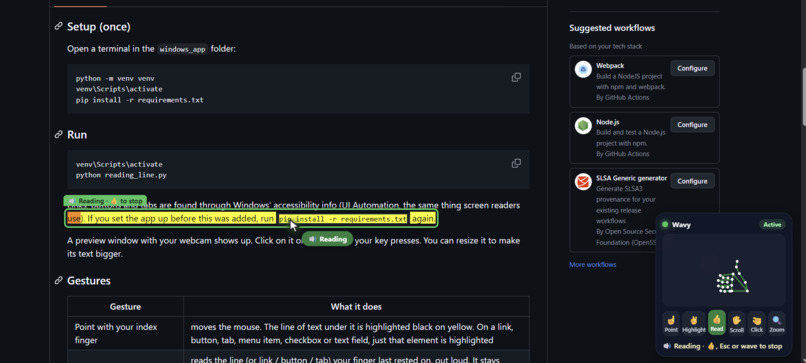The width and height of the screenshot is (806, 363).
Task: Open the More workflows link
Action: pyautogui.click(x=593, y=264)
